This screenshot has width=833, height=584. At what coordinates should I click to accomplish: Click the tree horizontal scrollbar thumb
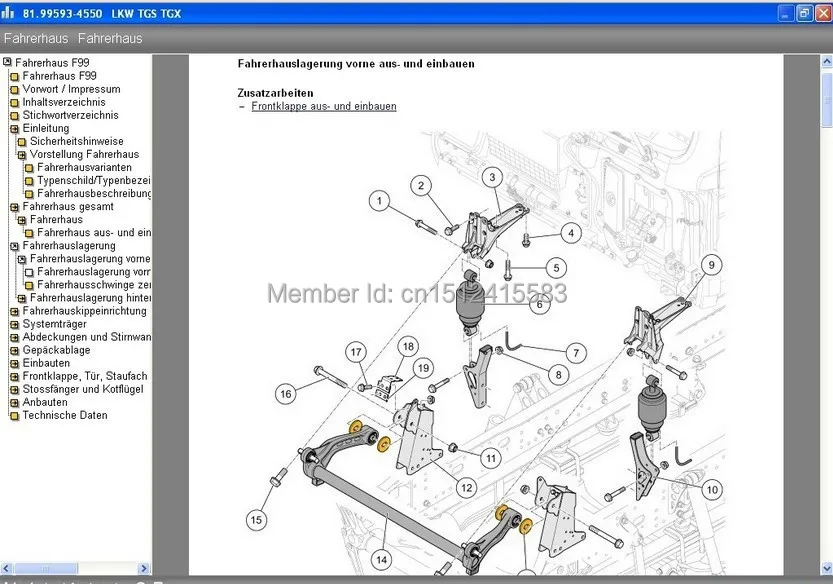(46, 568)
